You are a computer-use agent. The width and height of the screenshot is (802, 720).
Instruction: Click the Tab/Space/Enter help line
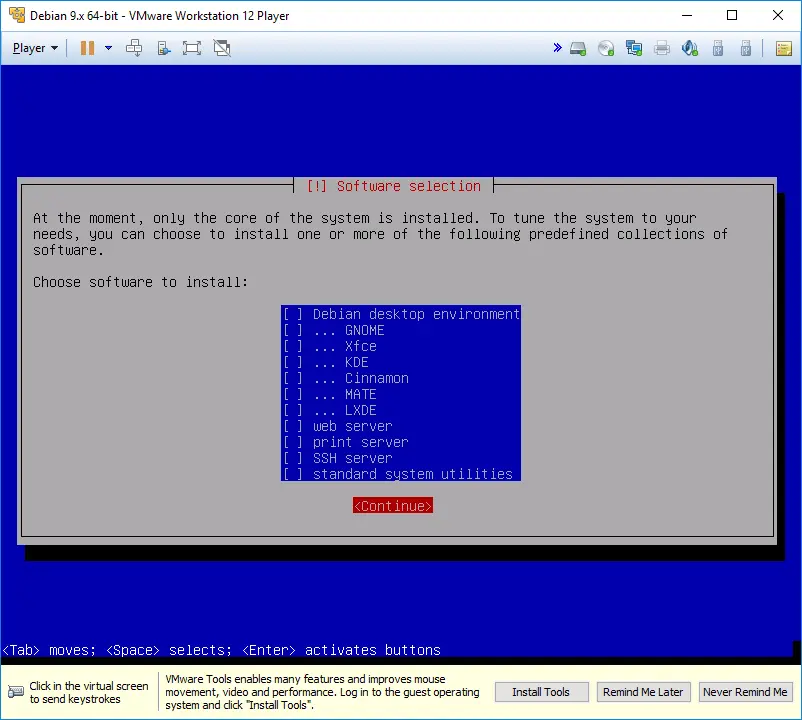pos(221,650)
